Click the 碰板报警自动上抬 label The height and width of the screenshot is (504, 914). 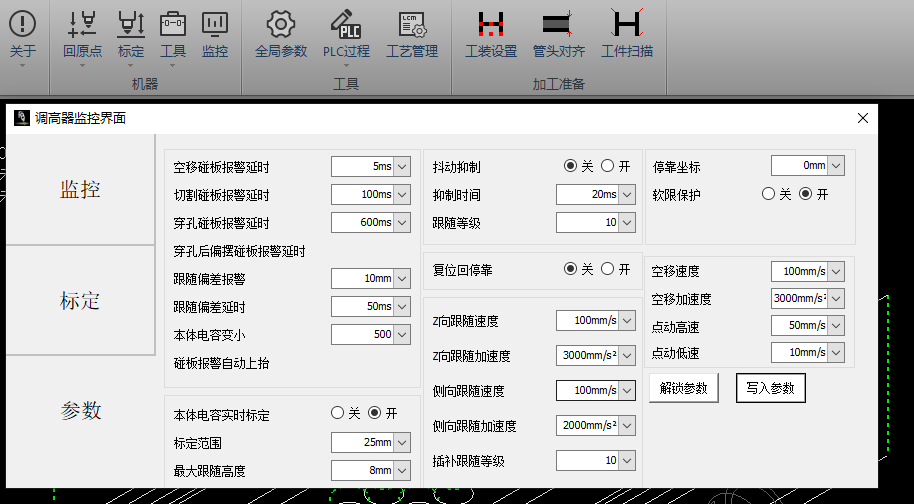click(222, 364)
